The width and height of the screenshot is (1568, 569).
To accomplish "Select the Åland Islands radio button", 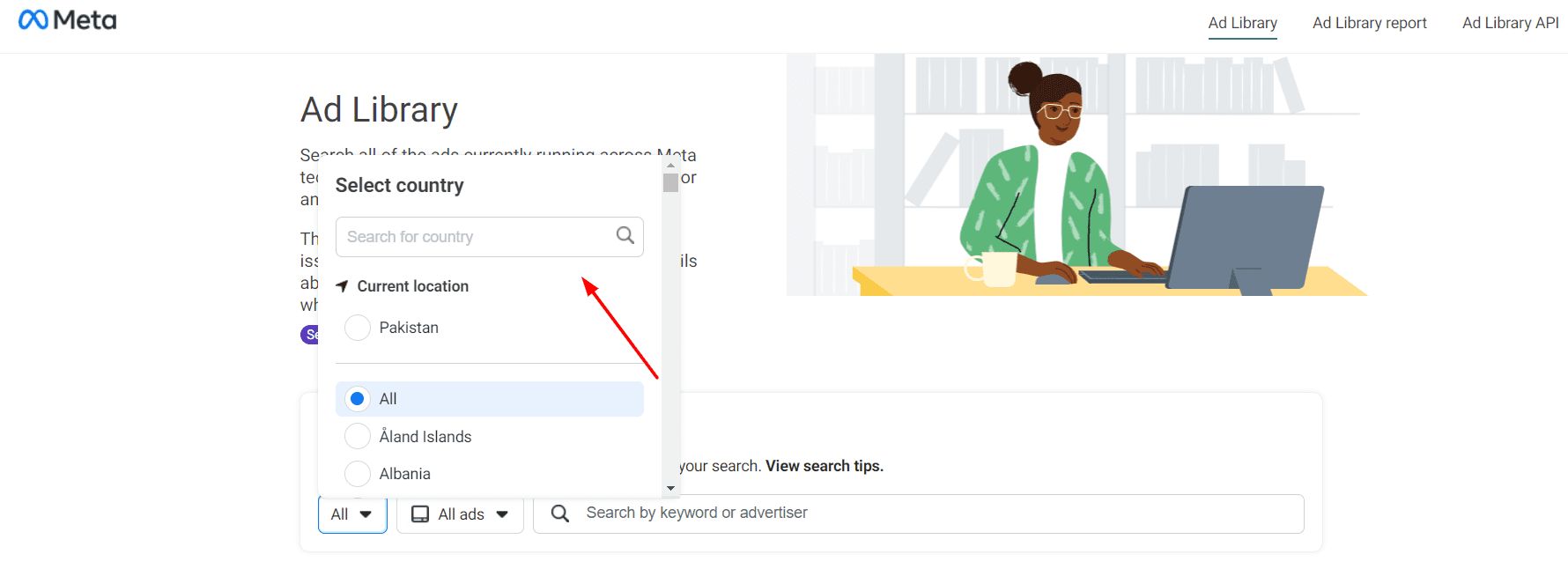I will (x=358, y=436).
